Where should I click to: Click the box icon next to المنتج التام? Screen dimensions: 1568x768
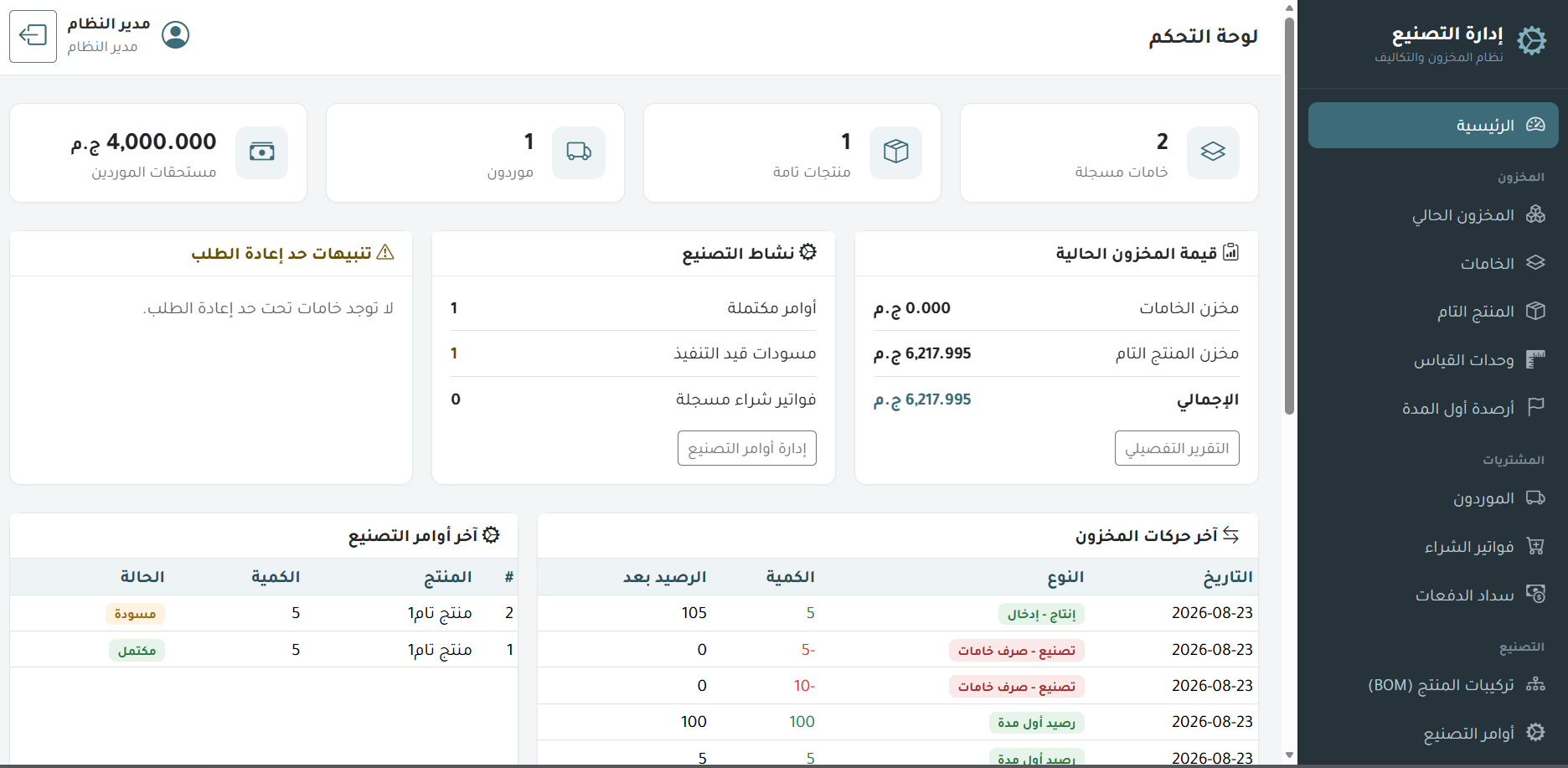[x=1535, y=311]
